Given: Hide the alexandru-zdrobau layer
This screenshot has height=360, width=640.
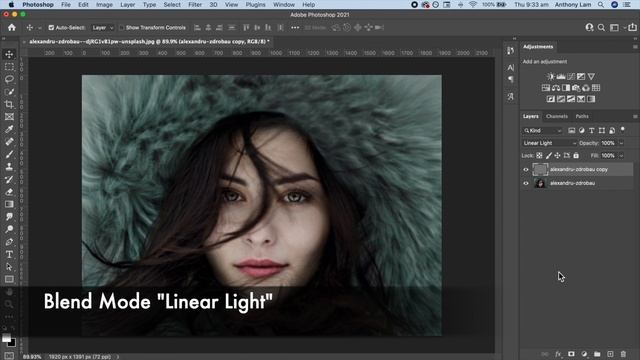Looking at the screenshot, I should (x=526, y=183).
